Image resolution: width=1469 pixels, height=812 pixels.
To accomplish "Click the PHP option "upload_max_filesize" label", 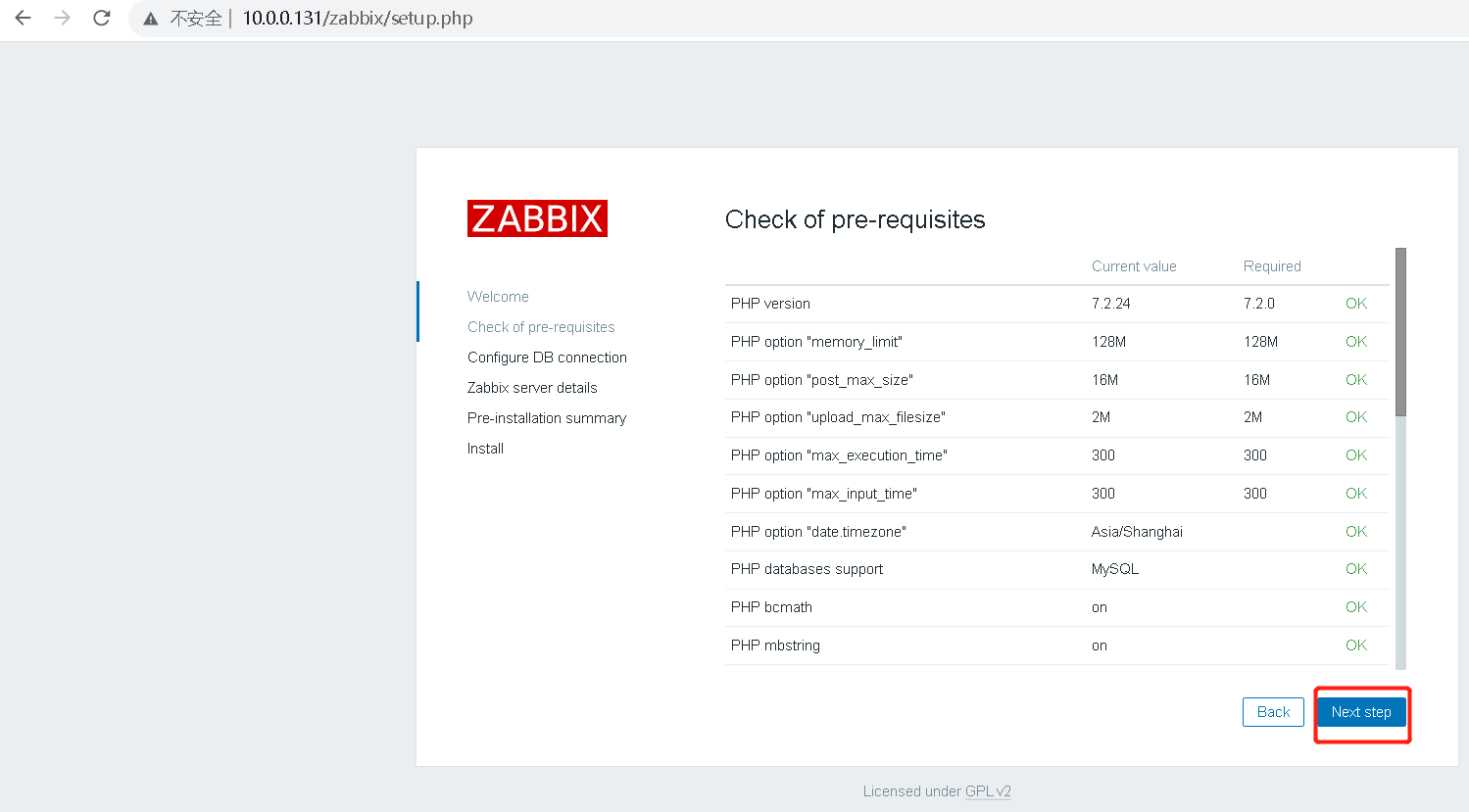I will coord(838,417).
